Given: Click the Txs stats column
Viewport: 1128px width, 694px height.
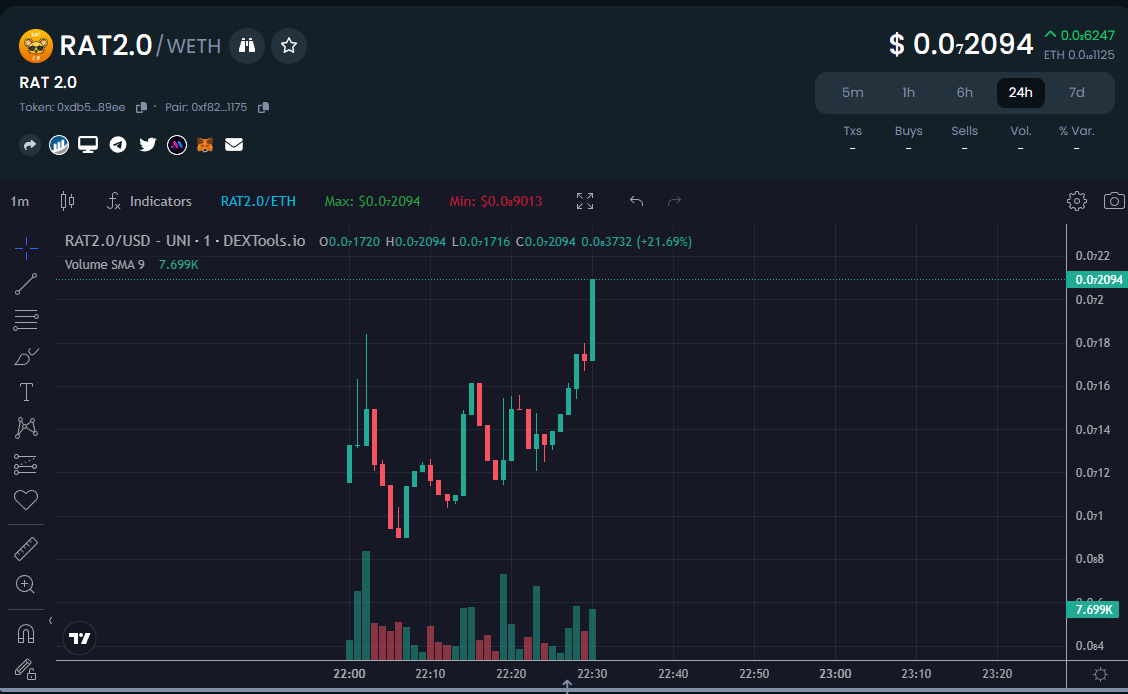Looking at the screenshot, I should [x=852, y=138].
